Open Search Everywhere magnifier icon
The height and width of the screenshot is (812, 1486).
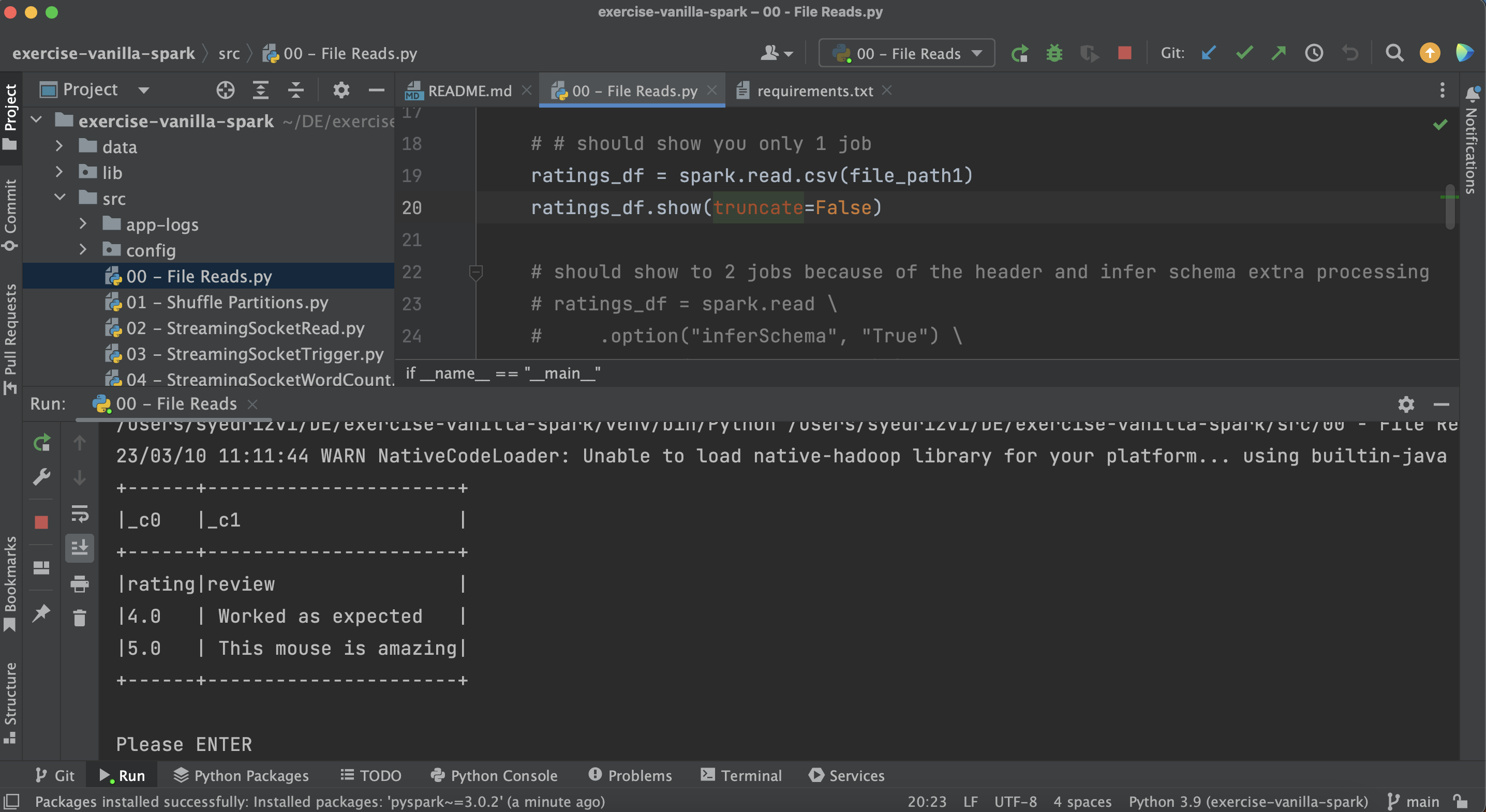[1394, 54]
